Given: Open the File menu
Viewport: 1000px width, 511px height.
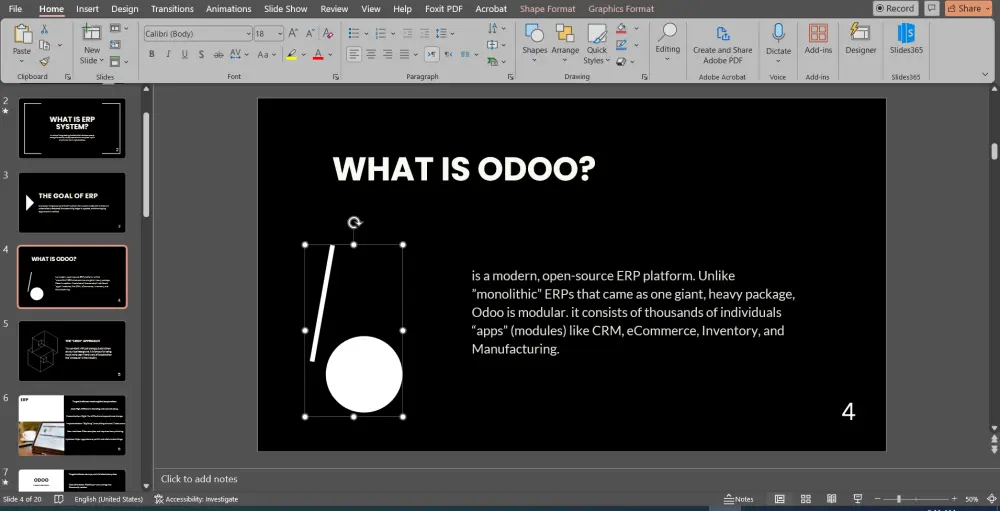Looking at the screenshot, I should tap(15, 9).
